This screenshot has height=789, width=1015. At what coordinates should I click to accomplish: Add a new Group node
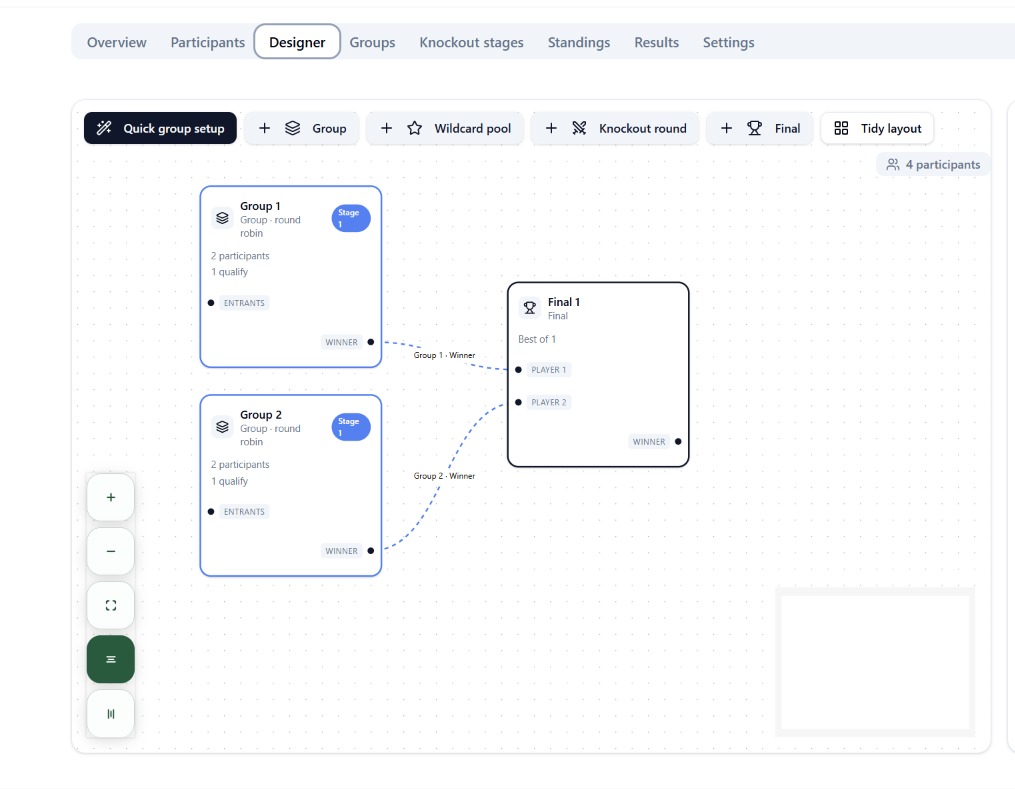(x=302, y=128)
